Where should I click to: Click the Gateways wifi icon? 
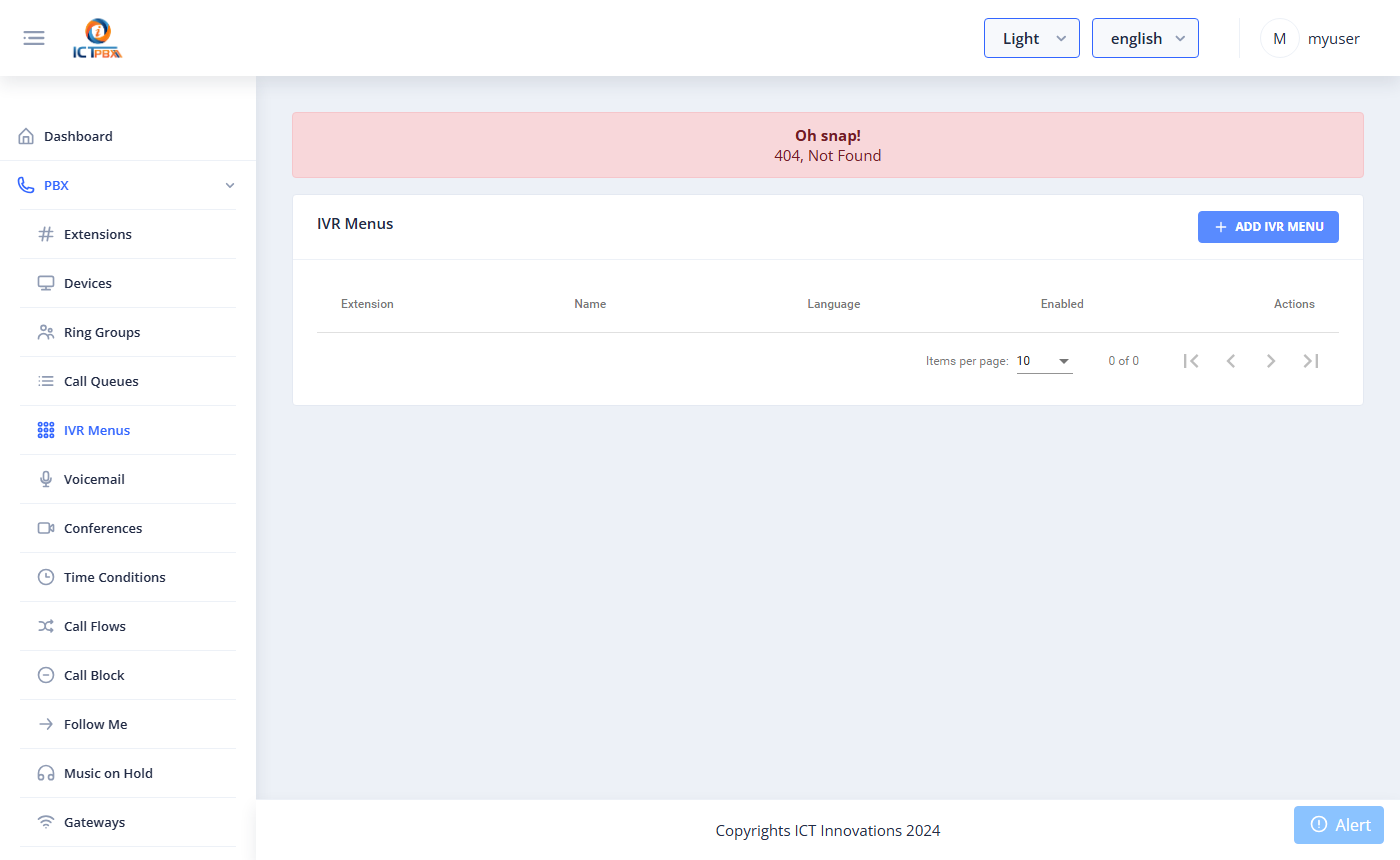46,822
